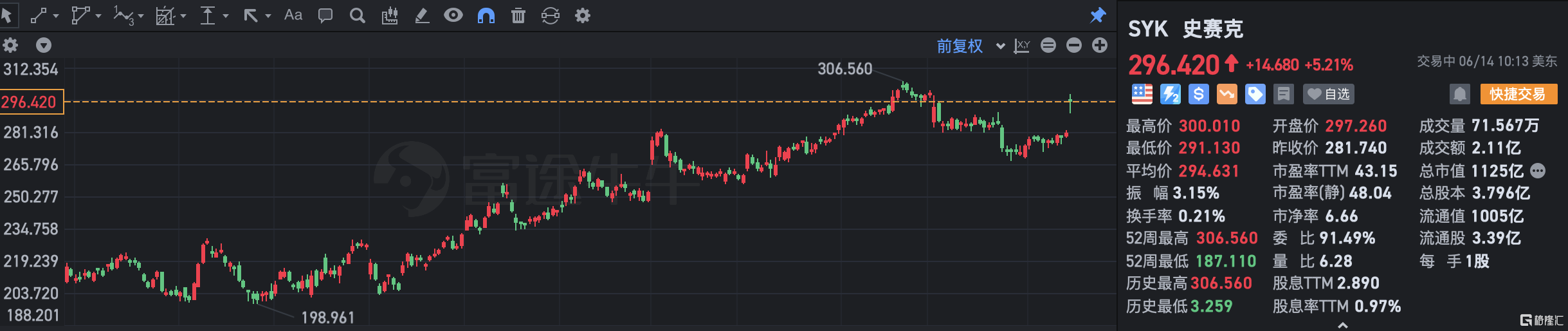Open the market cap more-info ellipsis icon
The image size is (1568, 331).
1538,171
